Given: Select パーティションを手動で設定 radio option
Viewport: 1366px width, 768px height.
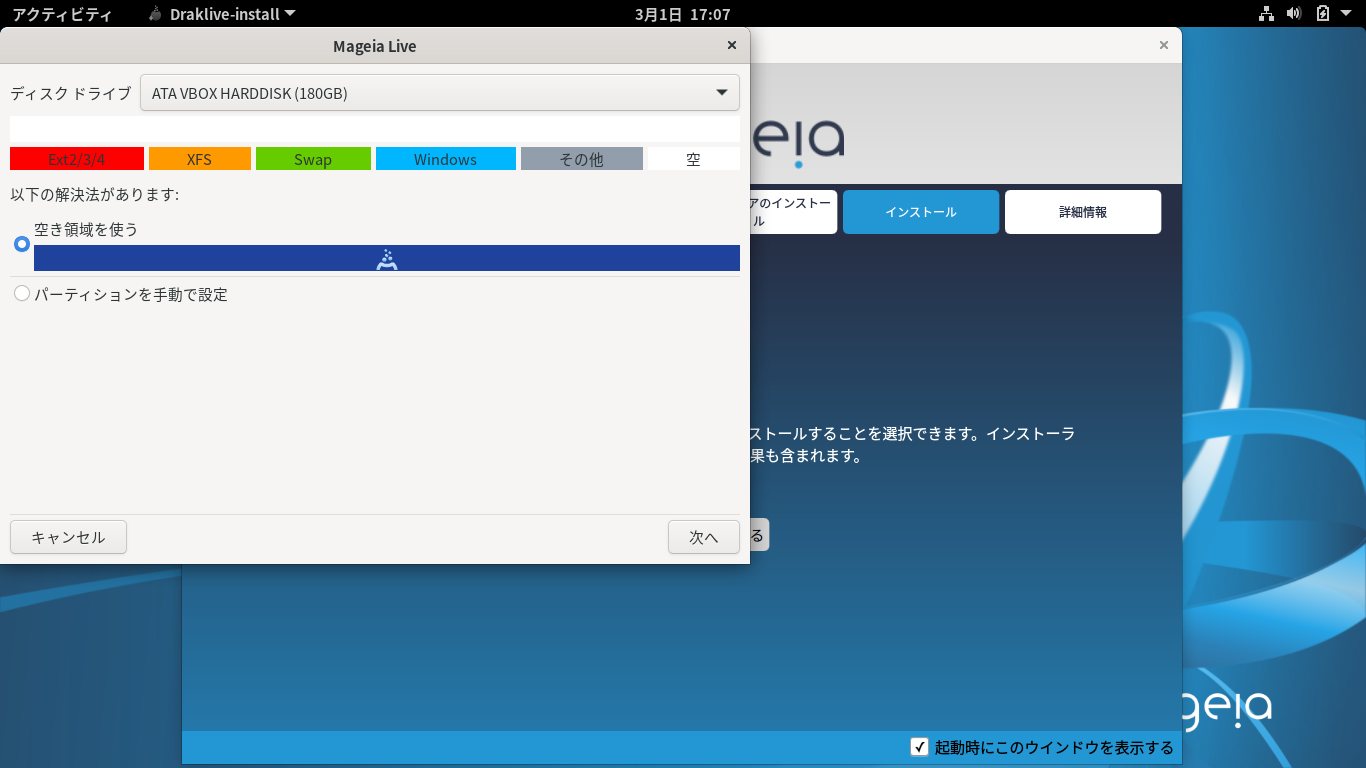Looking at the screenshot, I should click(x=22, y=294).
